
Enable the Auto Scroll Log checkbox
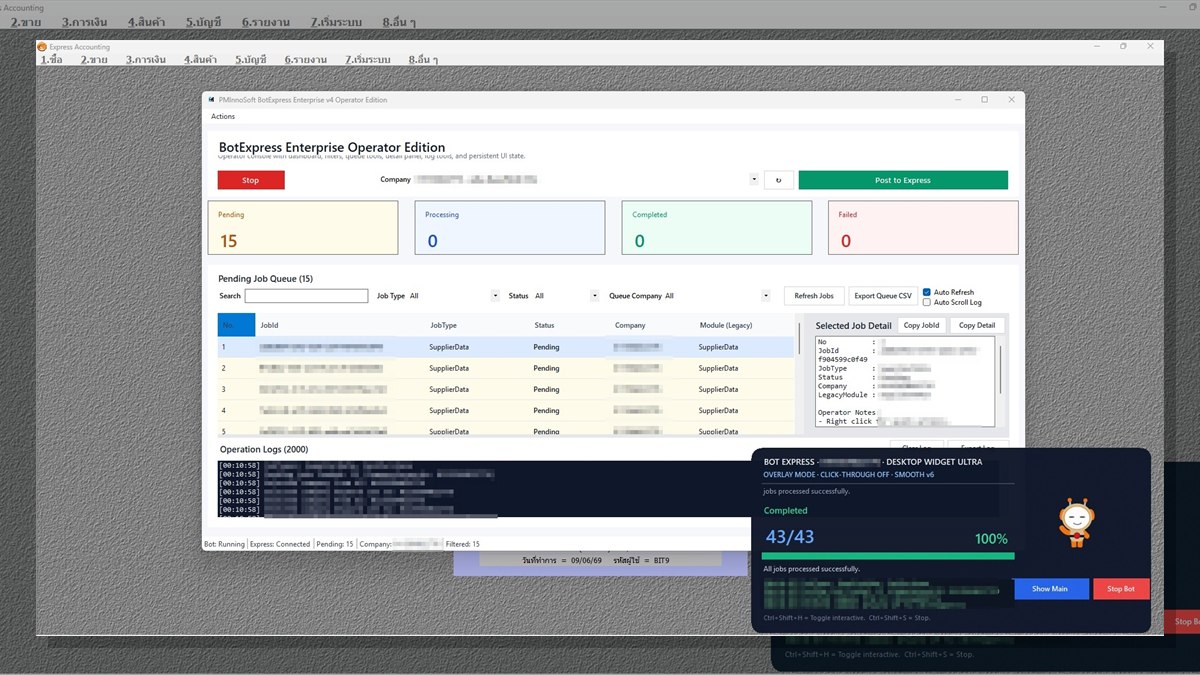click(x=927, y=302)
